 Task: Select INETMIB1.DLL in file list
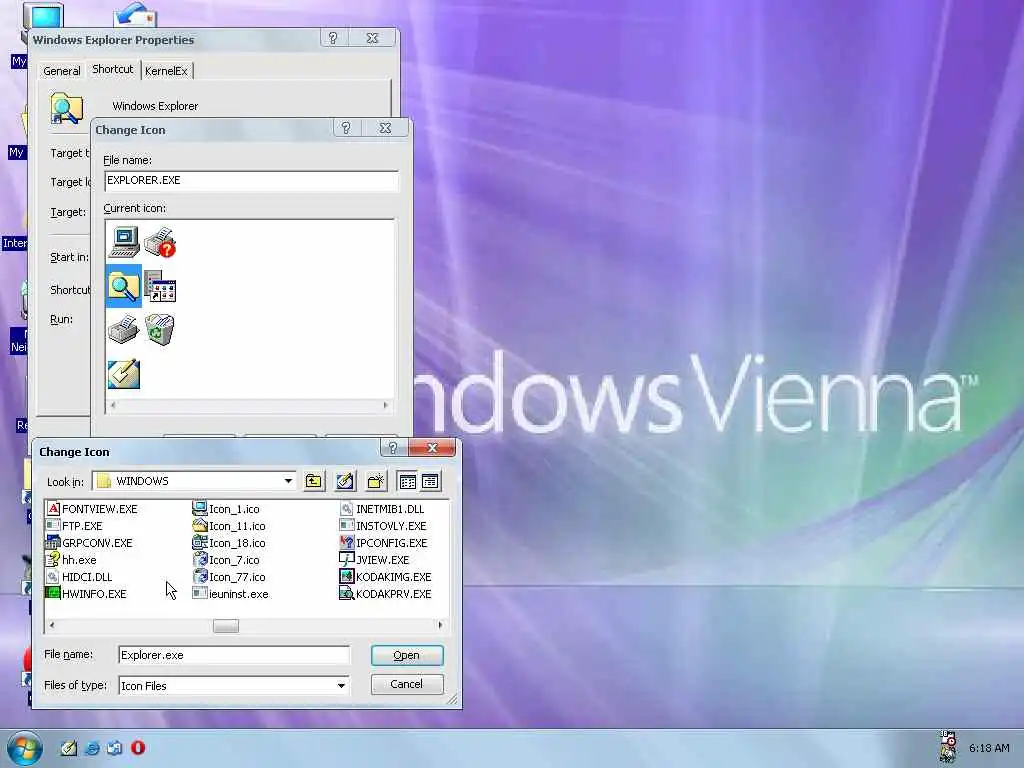(x=382, y=509)
